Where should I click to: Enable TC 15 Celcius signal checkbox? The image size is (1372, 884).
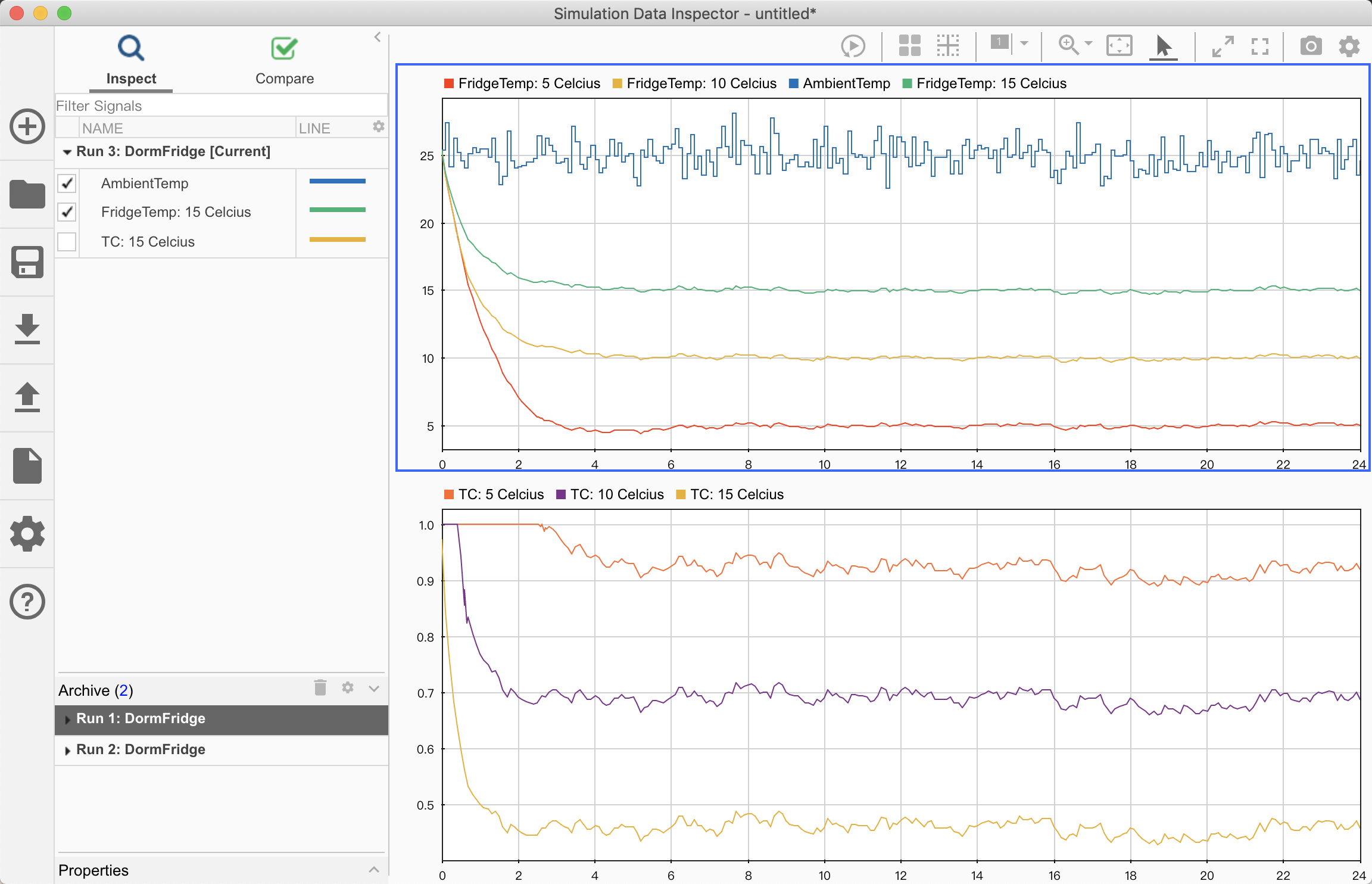68,241
